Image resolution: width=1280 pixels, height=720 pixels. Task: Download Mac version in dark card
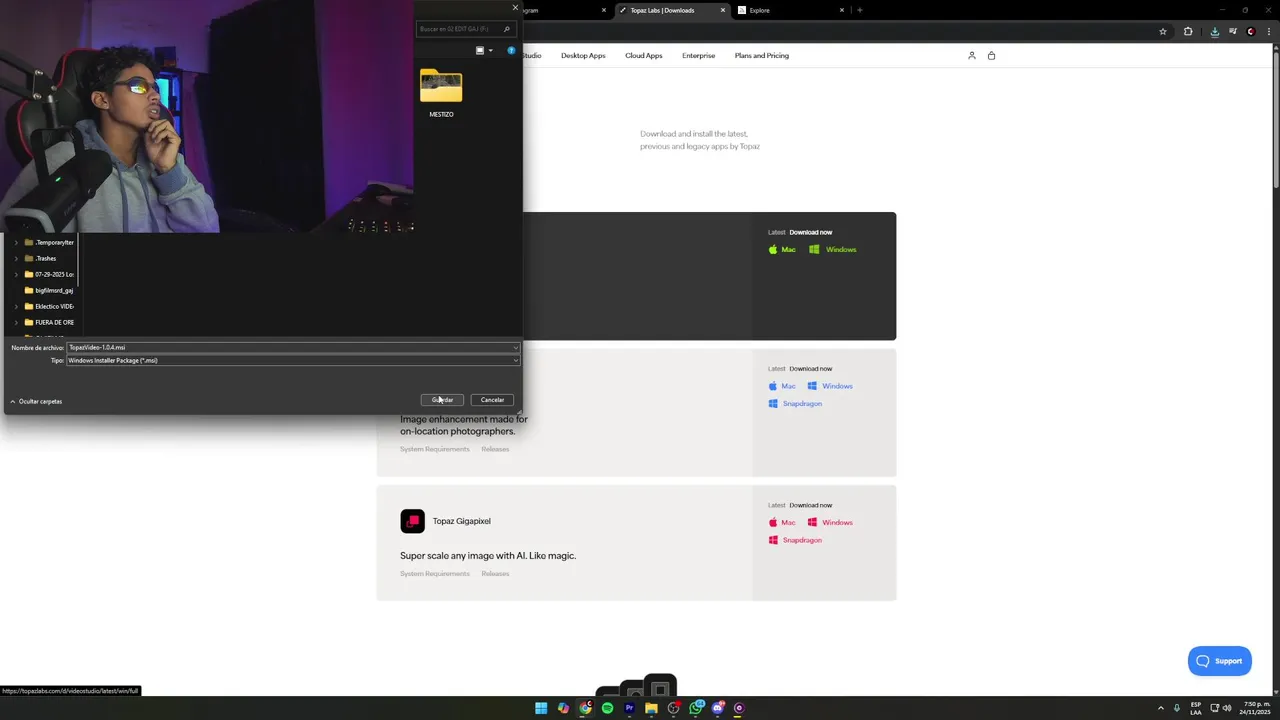click(x=782, y=249)
